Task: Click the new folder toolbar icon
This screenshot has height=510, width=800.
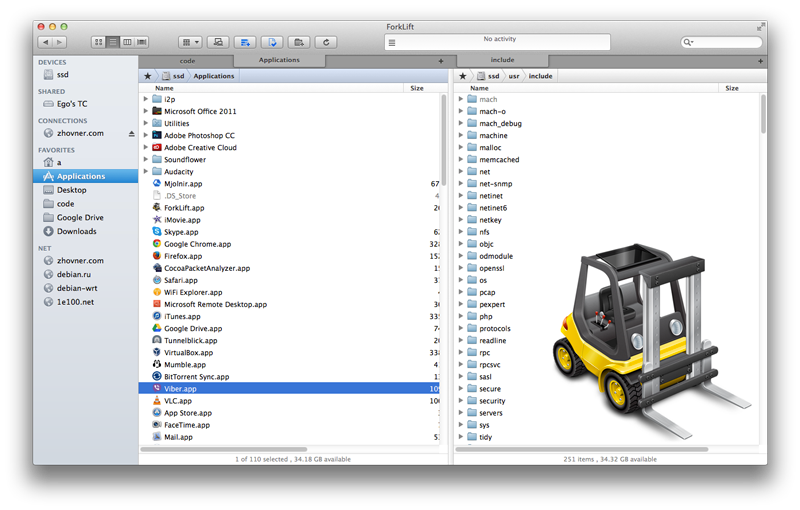Action: [299, 42]
